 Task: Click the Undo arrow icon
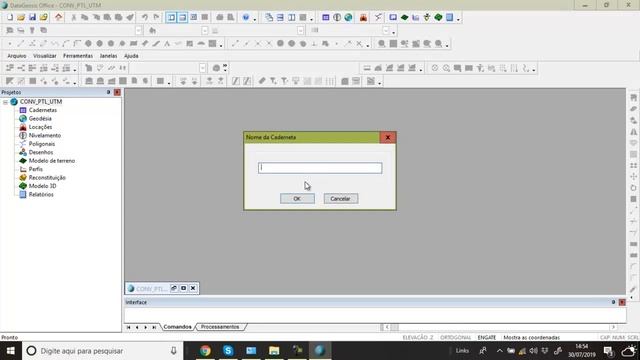(x=144, y=17)
